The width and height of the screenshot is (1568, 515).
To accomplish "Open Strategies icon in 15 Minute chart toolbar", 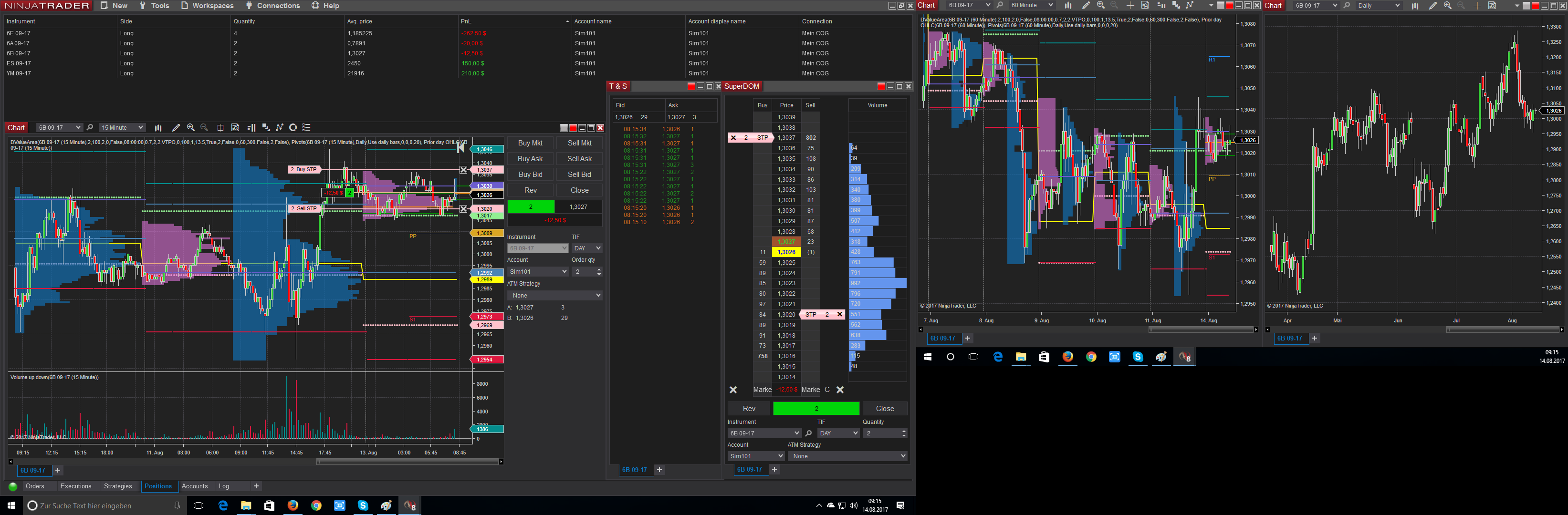I will [280, 128].
